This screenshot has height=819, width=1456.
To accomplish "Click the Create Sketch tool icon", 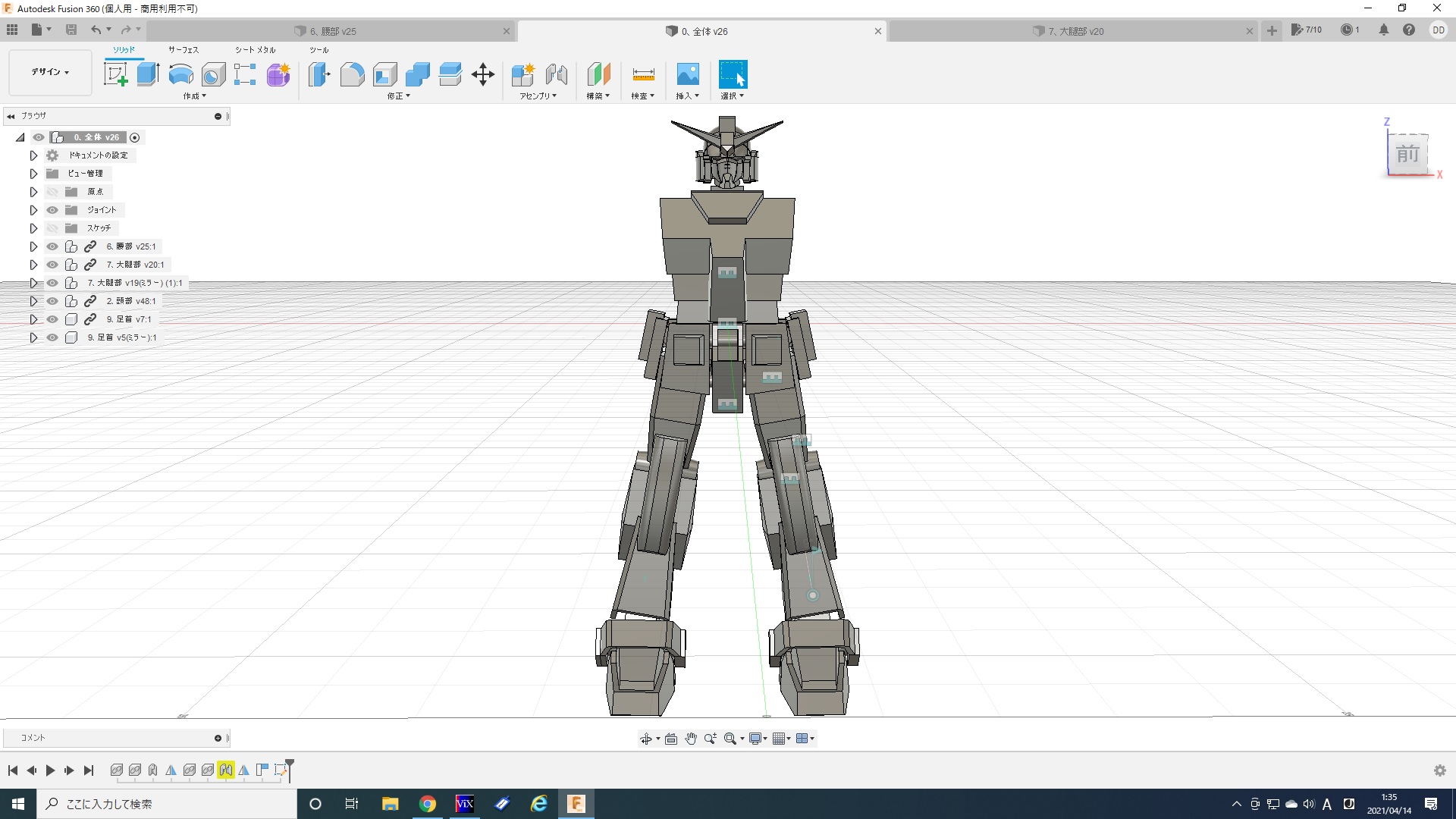I will click(x=115, y=74).
